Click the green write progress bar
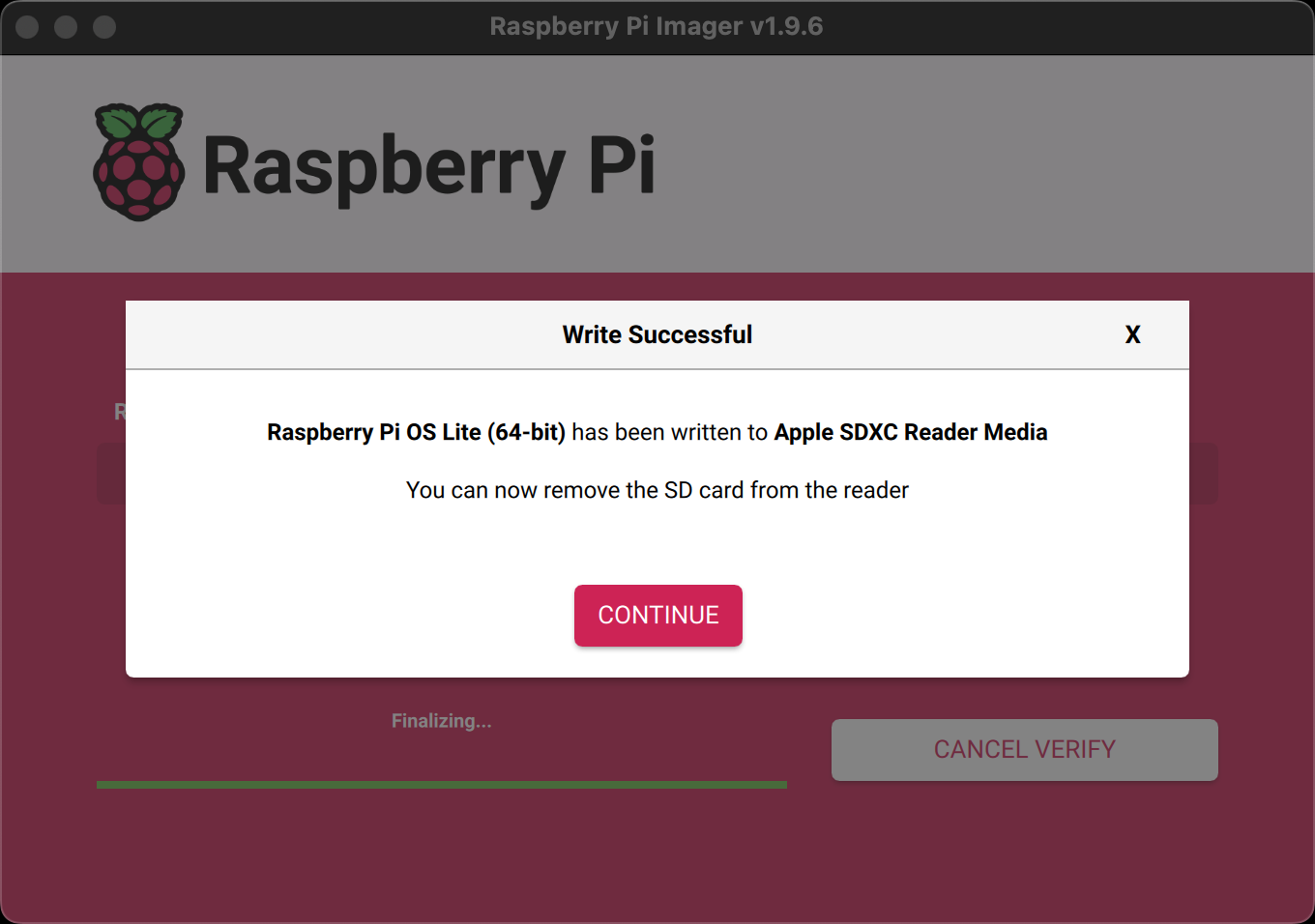This screenshot has height=924, width=1315. (x=441, y=785)
